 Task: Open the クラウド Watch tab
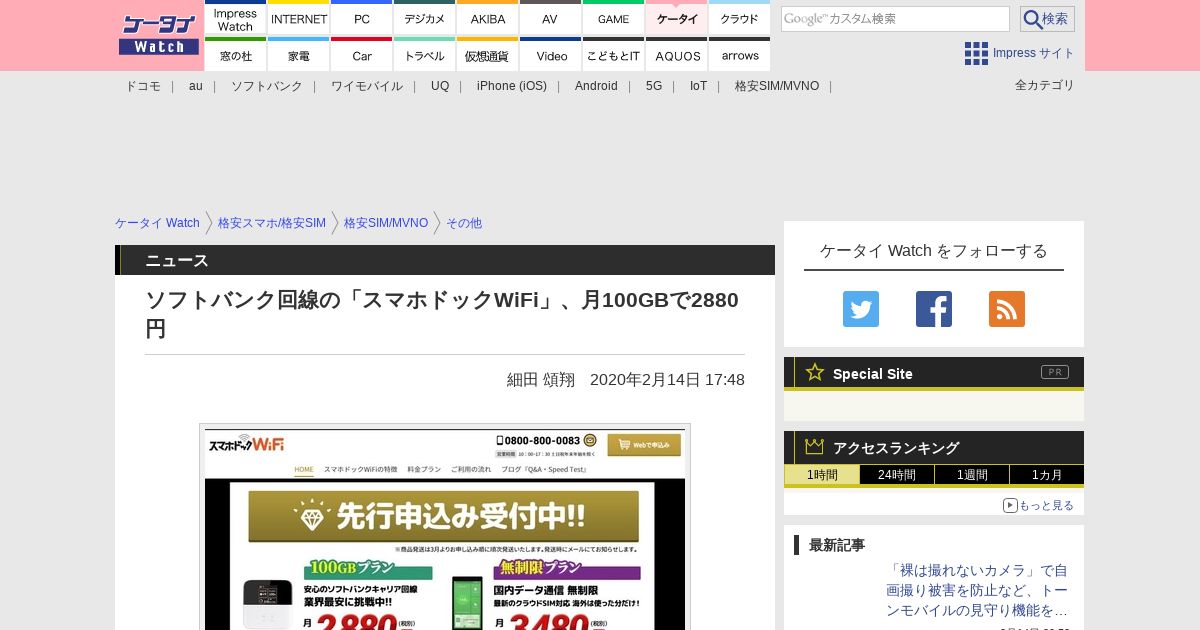[740, 18]
